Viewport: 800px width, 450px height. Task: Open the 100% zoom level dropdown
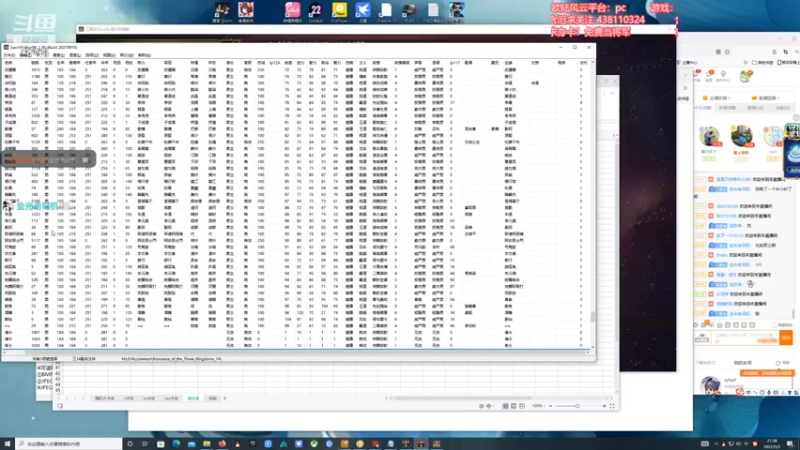(537, 406)
